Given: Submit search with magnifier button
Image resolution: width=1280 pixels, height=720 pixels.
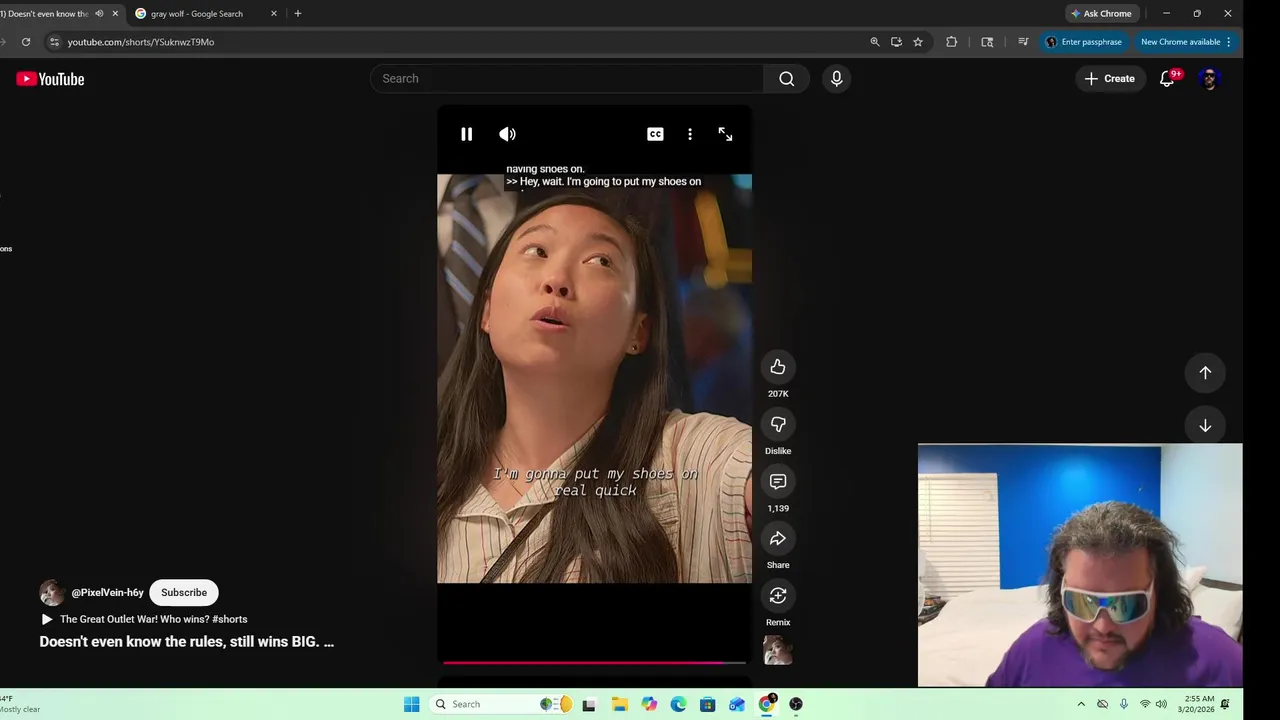Looking at the screenshot, I should (x=787, y=79).
